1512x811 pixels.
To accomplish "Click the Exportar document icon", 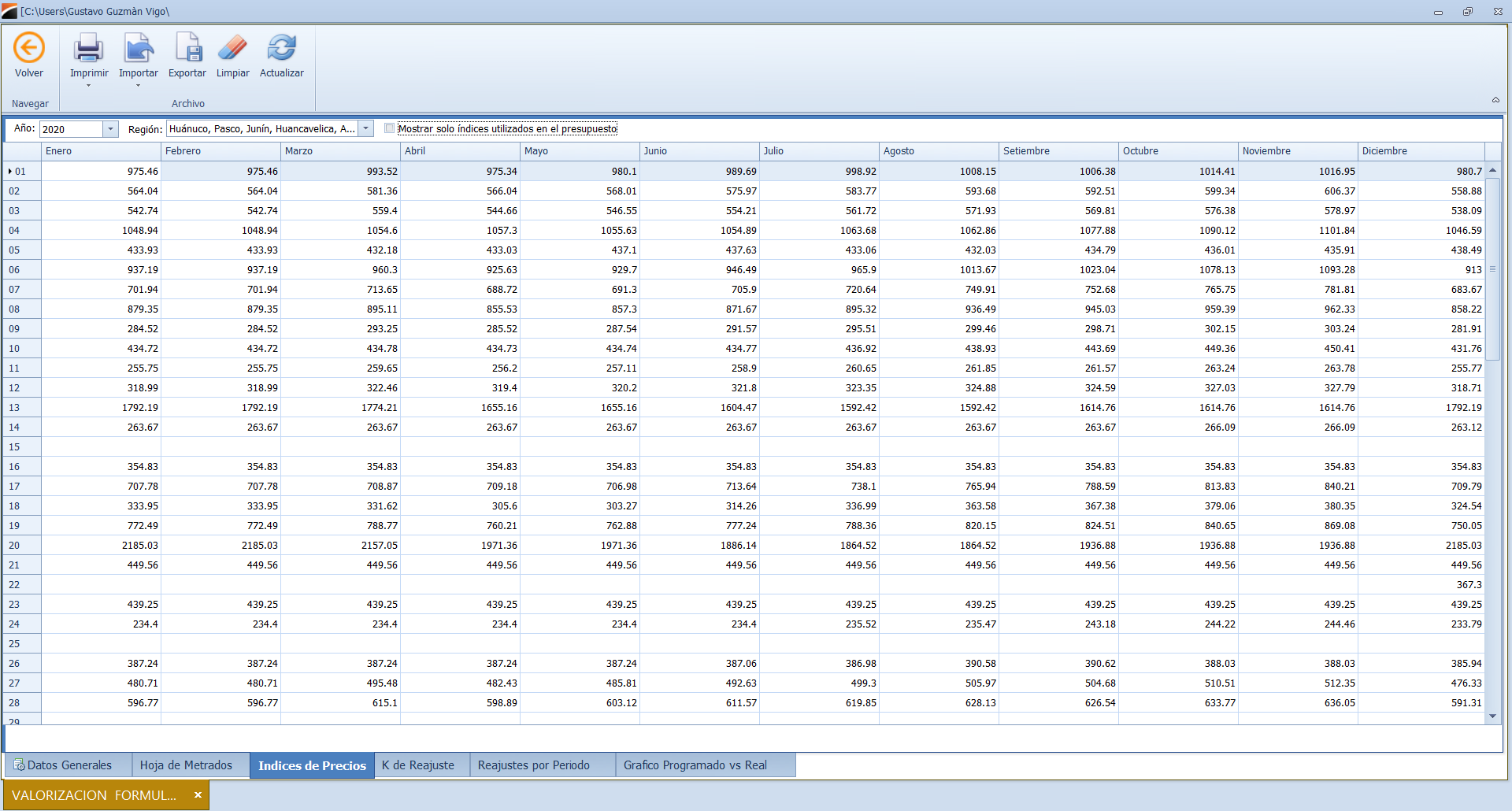I will pos(187,48).
